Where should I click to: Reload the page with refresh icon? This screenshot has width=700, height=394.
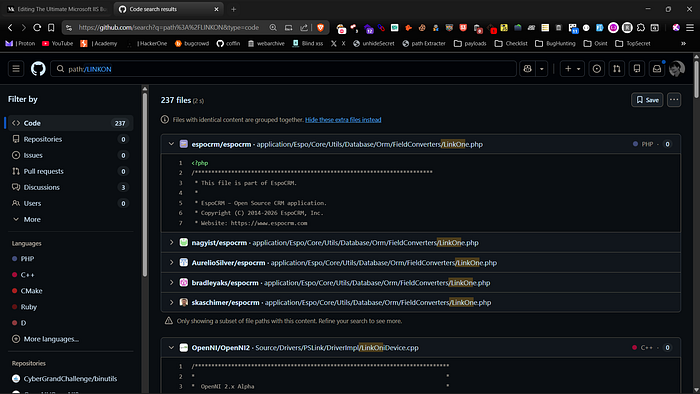tap(37, 28)
